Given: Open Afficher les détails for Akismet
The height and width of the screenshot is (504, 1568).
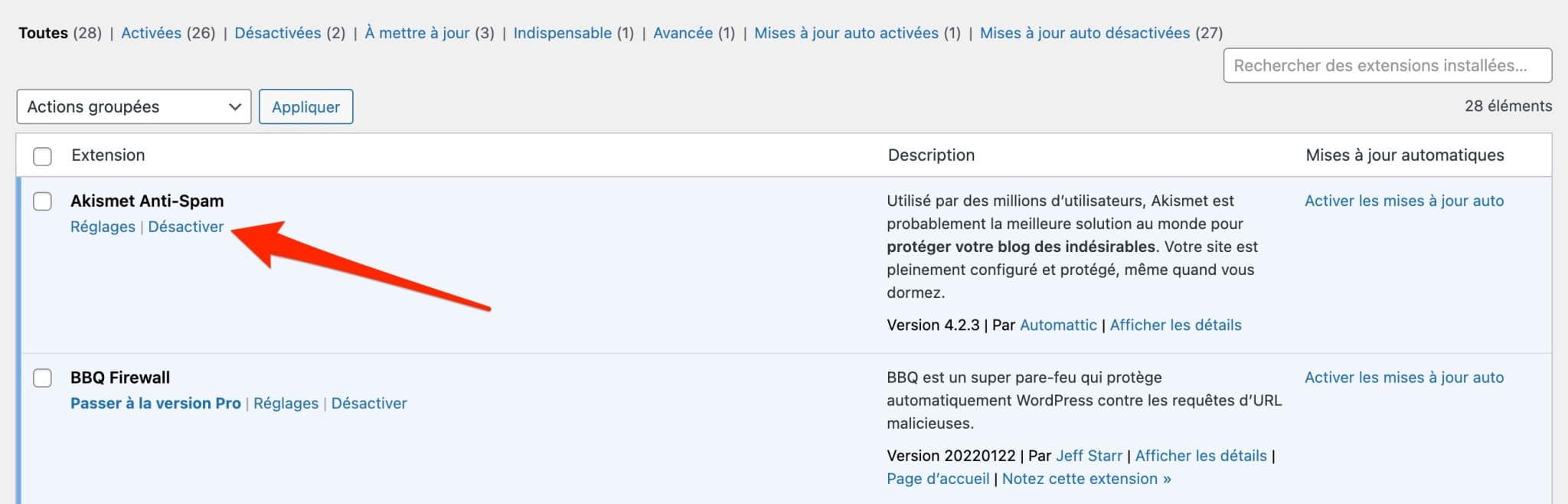Looking at the screenshot, I should (x=1175, y=325).
